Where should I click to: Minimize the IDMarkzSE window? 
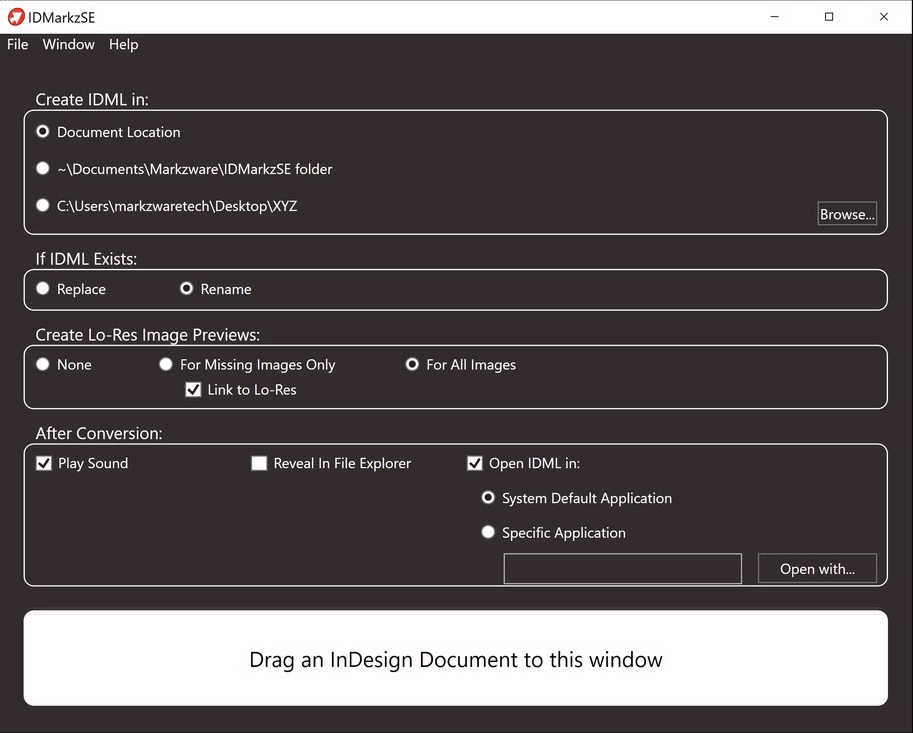tap(774, 17)
